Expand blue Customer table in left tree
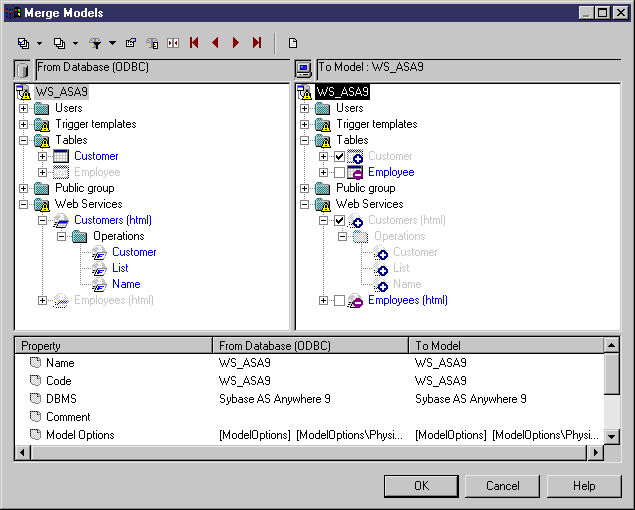635x510 pixels. point(42,156)
